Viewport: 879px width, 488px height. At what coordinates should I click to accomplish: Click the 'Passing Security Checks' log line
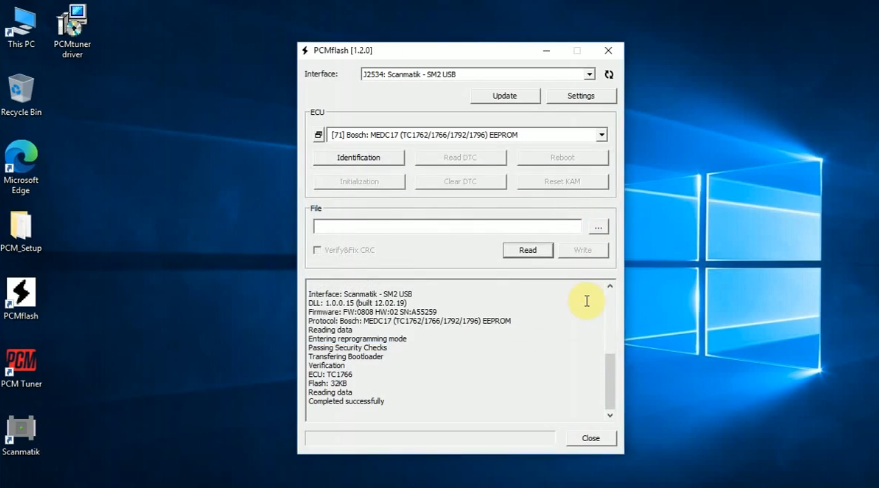(347, 347)
